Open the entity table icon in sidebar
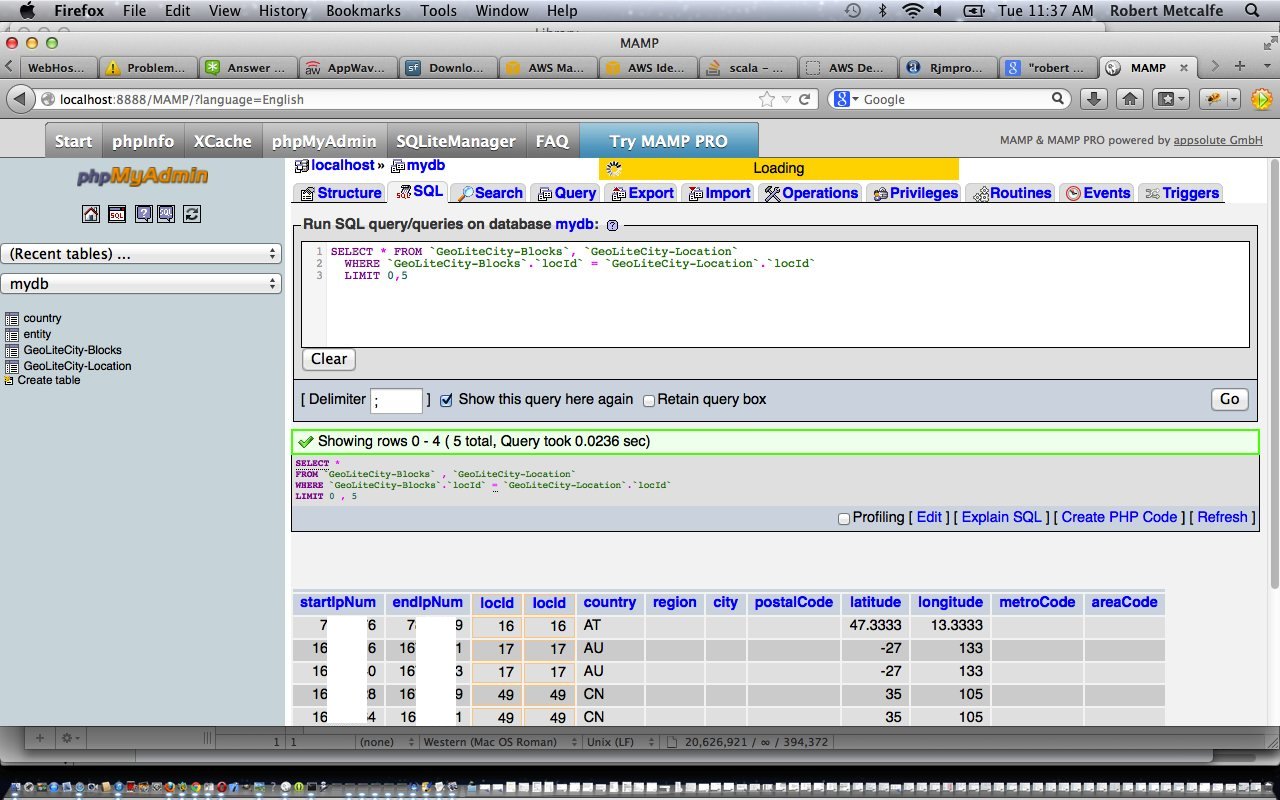Image resolution: width=1280 pixels, height=800 pixels. 12,334
